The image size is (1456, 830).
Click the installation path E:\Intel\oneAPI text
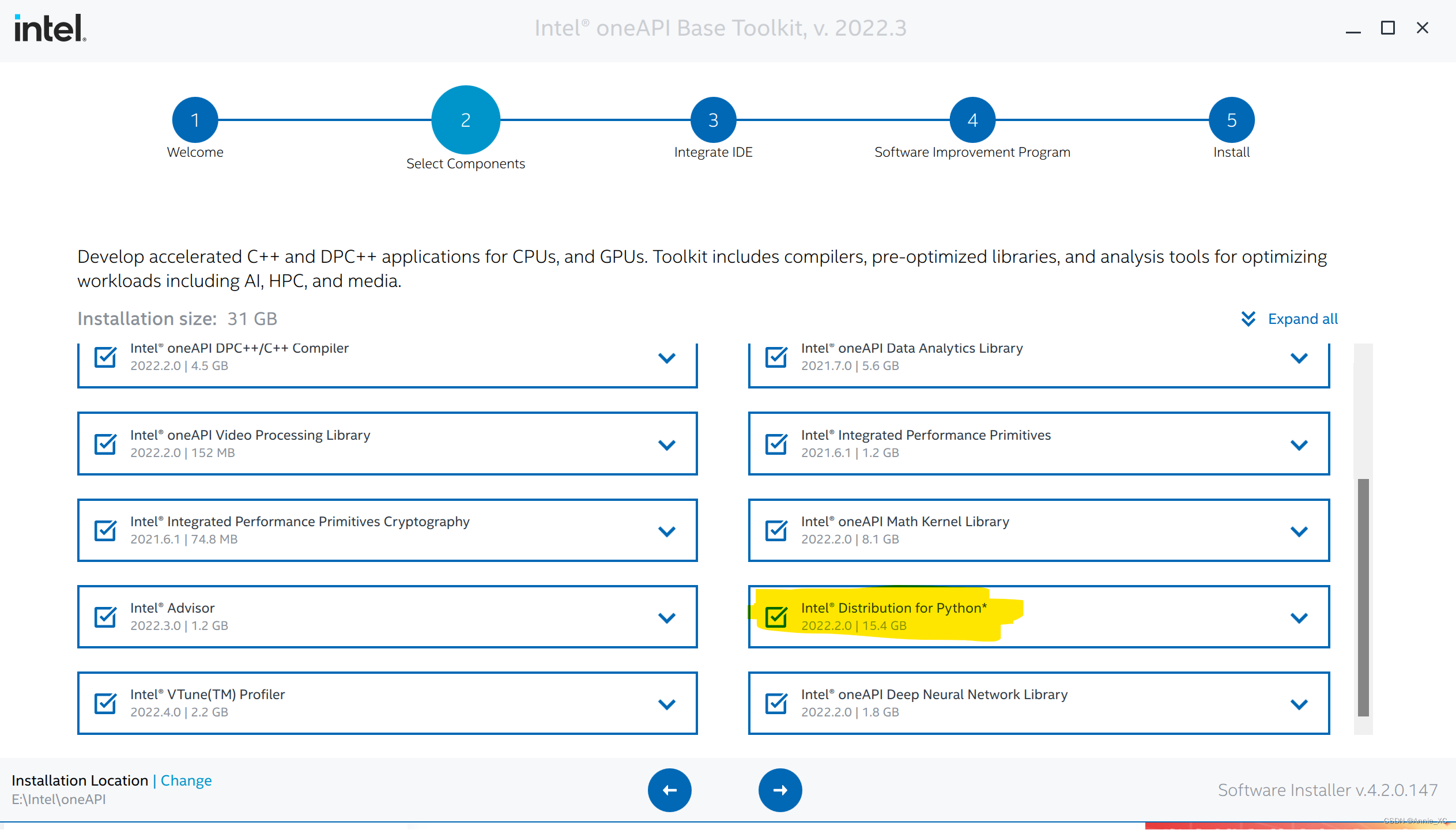[58, 799]
